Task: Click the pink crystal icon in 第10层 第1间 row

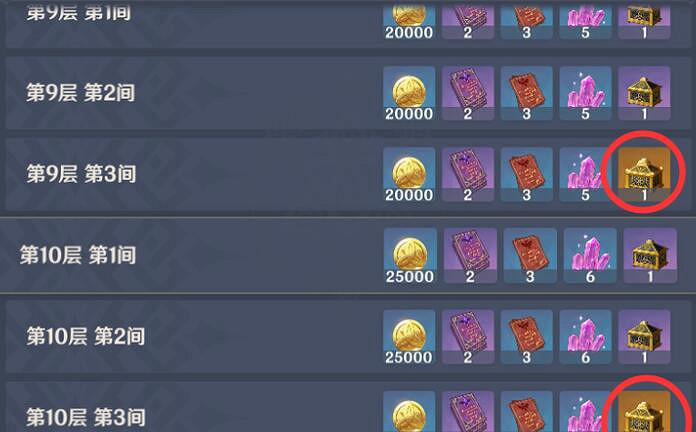Action: [x=590, y=256]
